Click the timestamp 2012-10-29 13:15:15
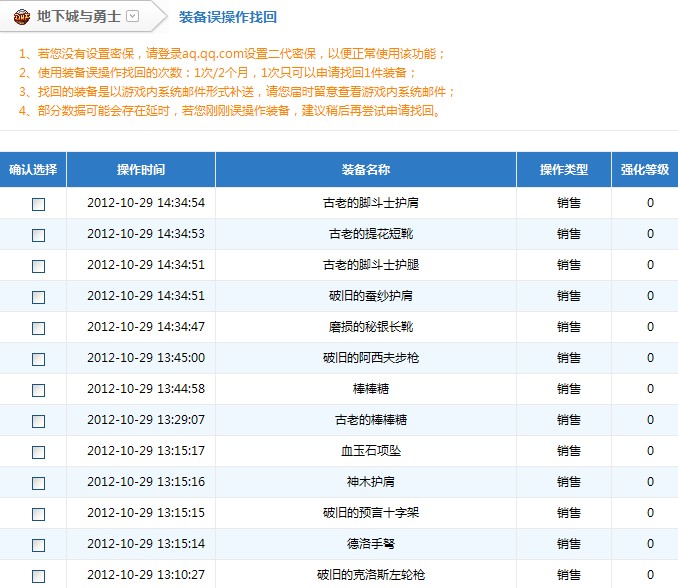678x588 pixels. click(146, 512)
